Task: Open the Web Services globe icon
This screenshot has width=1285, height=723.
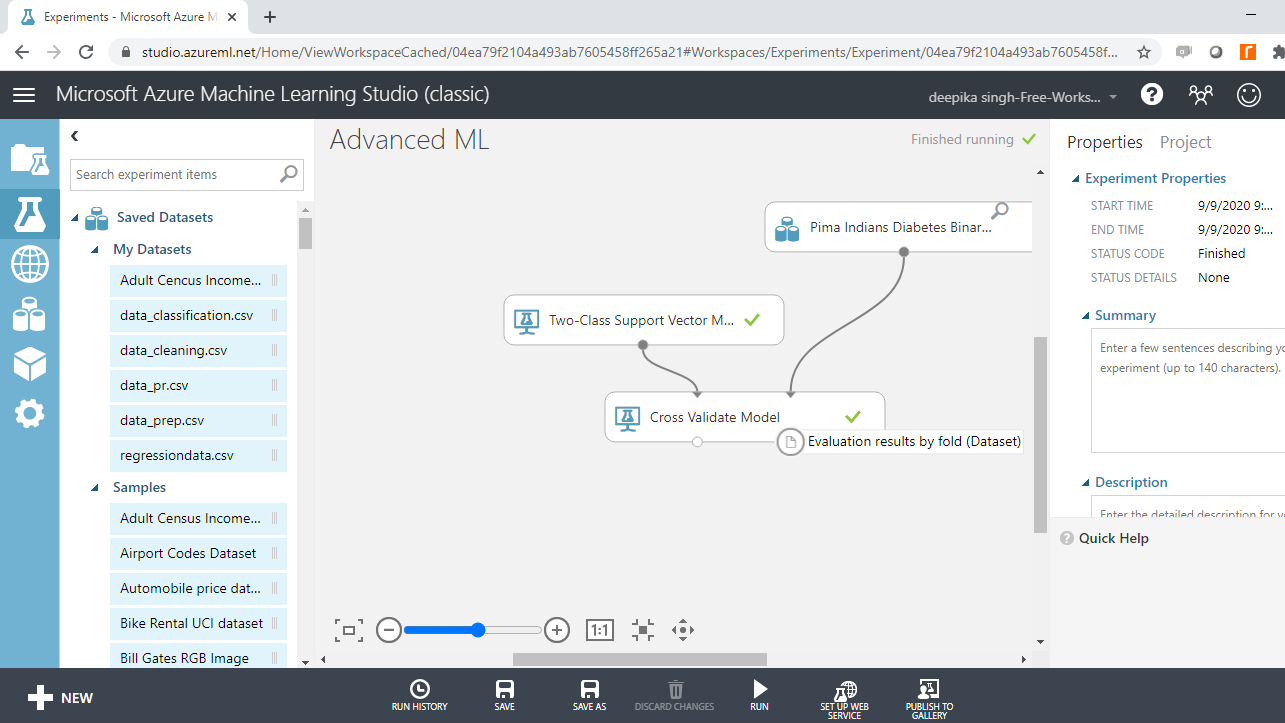Action: click(29, 265)
